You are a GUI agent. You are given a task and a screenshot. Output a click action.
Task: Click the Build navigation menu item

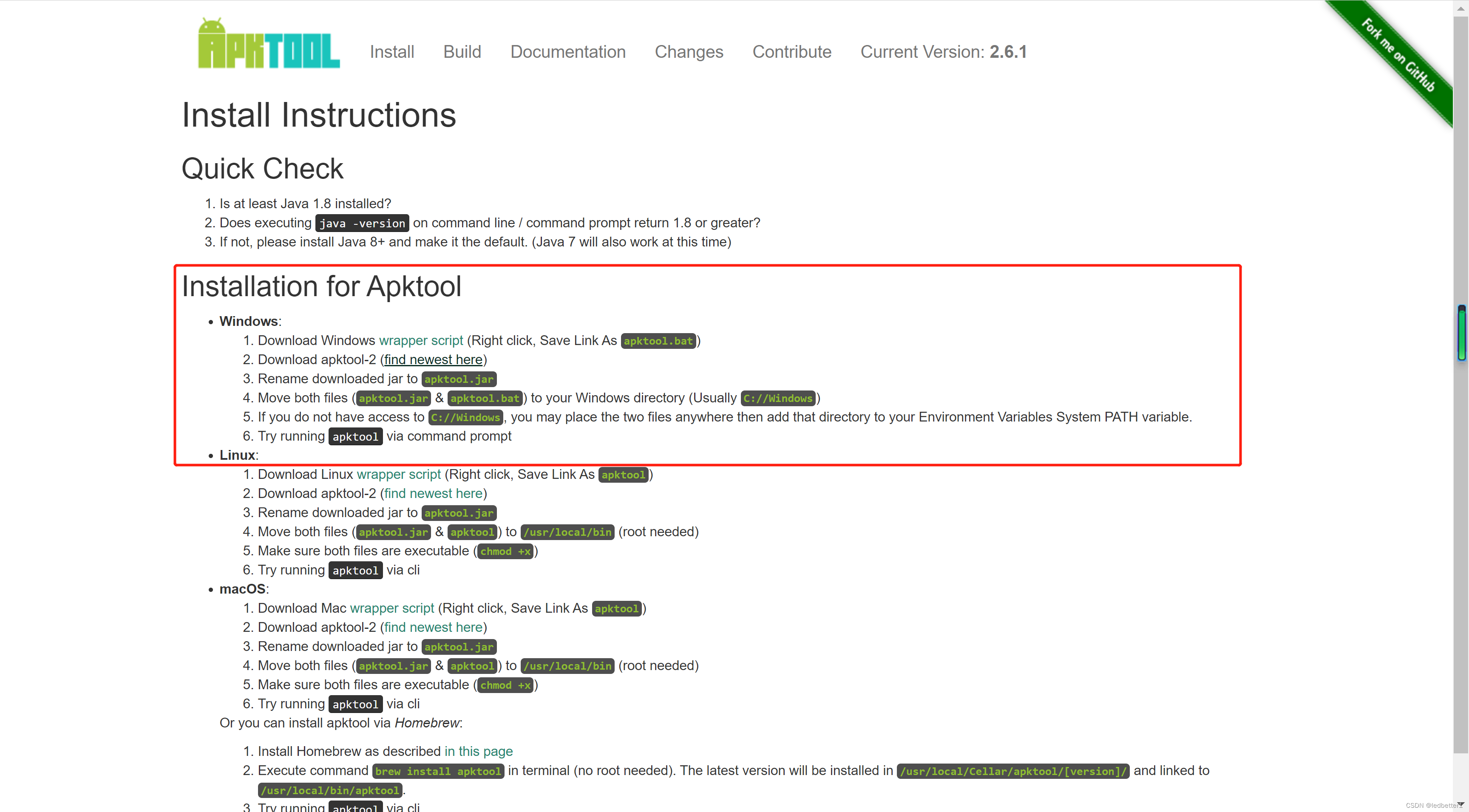[462, 52]
